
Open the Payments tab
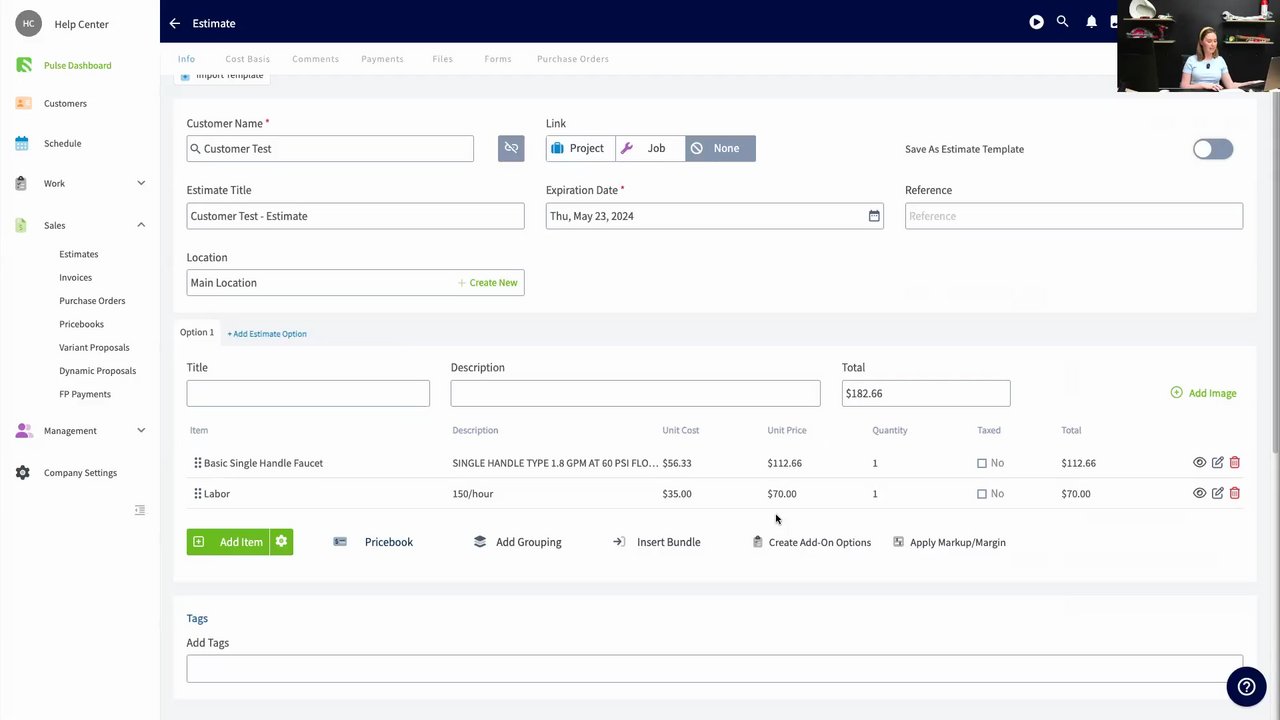click(x=383, y=59)
